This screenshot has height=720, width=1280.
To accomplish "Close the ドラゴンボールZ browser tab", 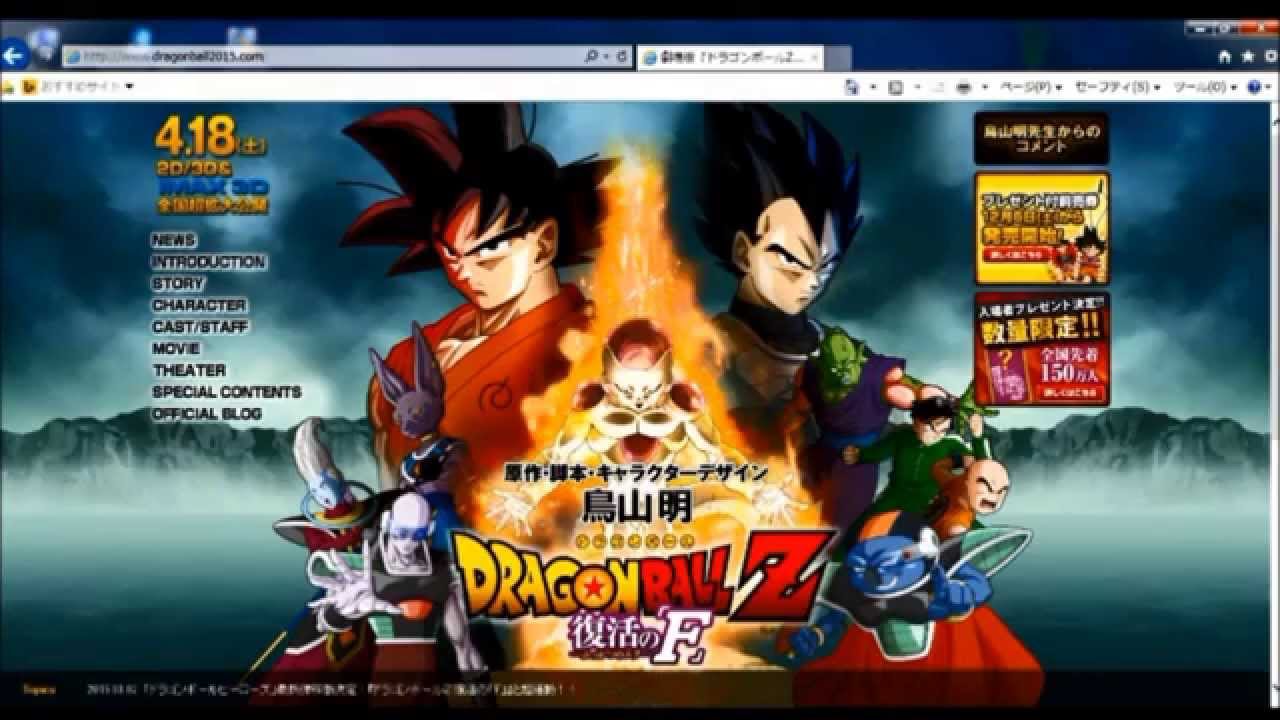I will coord(815,58).
